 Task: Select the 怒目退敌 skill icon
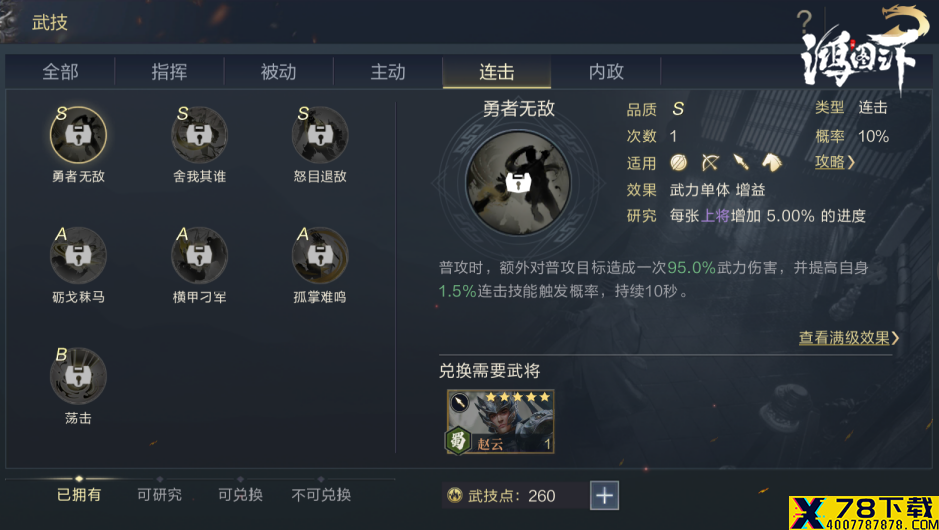tap(320, 135)
